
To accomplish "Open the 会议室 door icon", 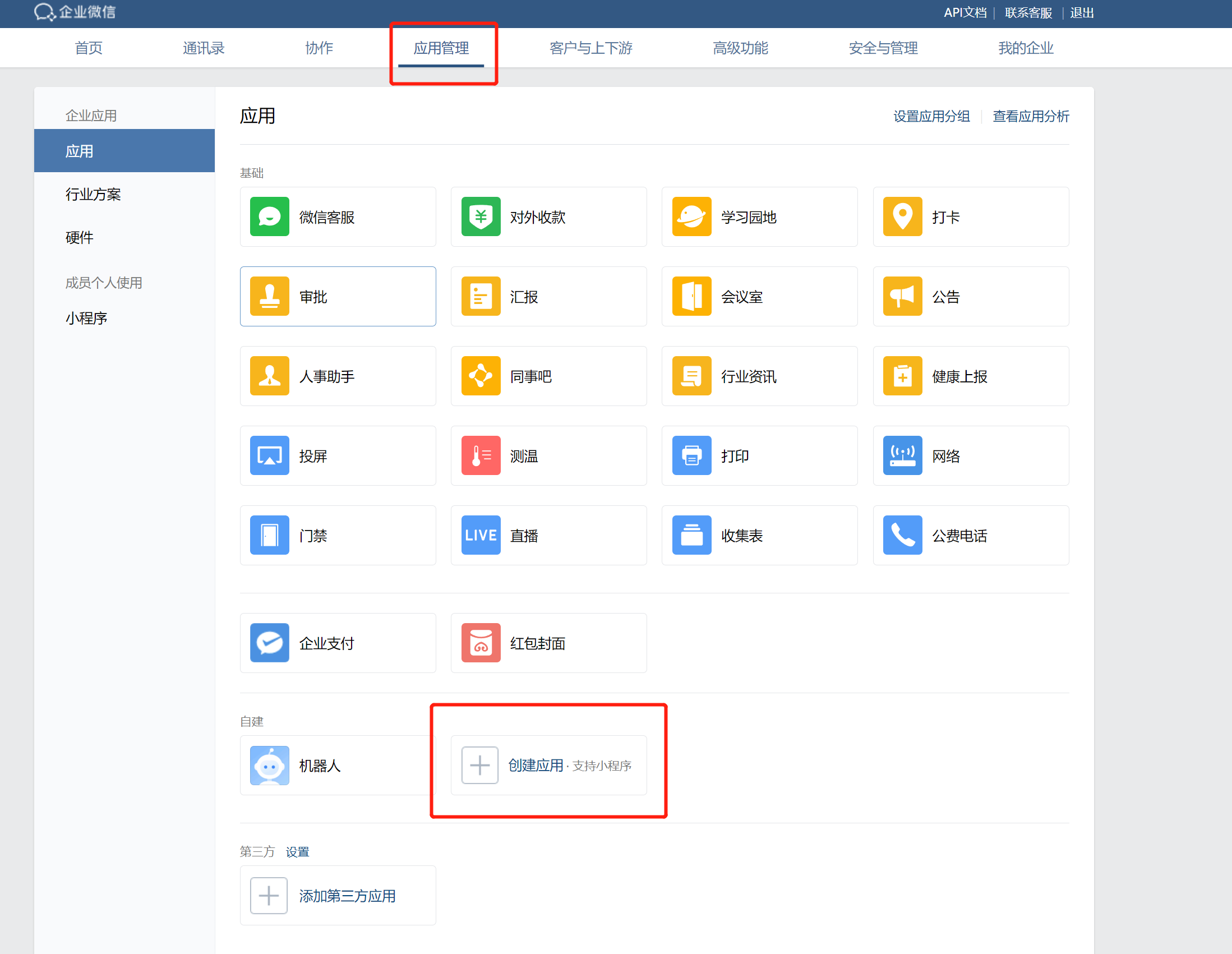I will click(x=691, y=296).
